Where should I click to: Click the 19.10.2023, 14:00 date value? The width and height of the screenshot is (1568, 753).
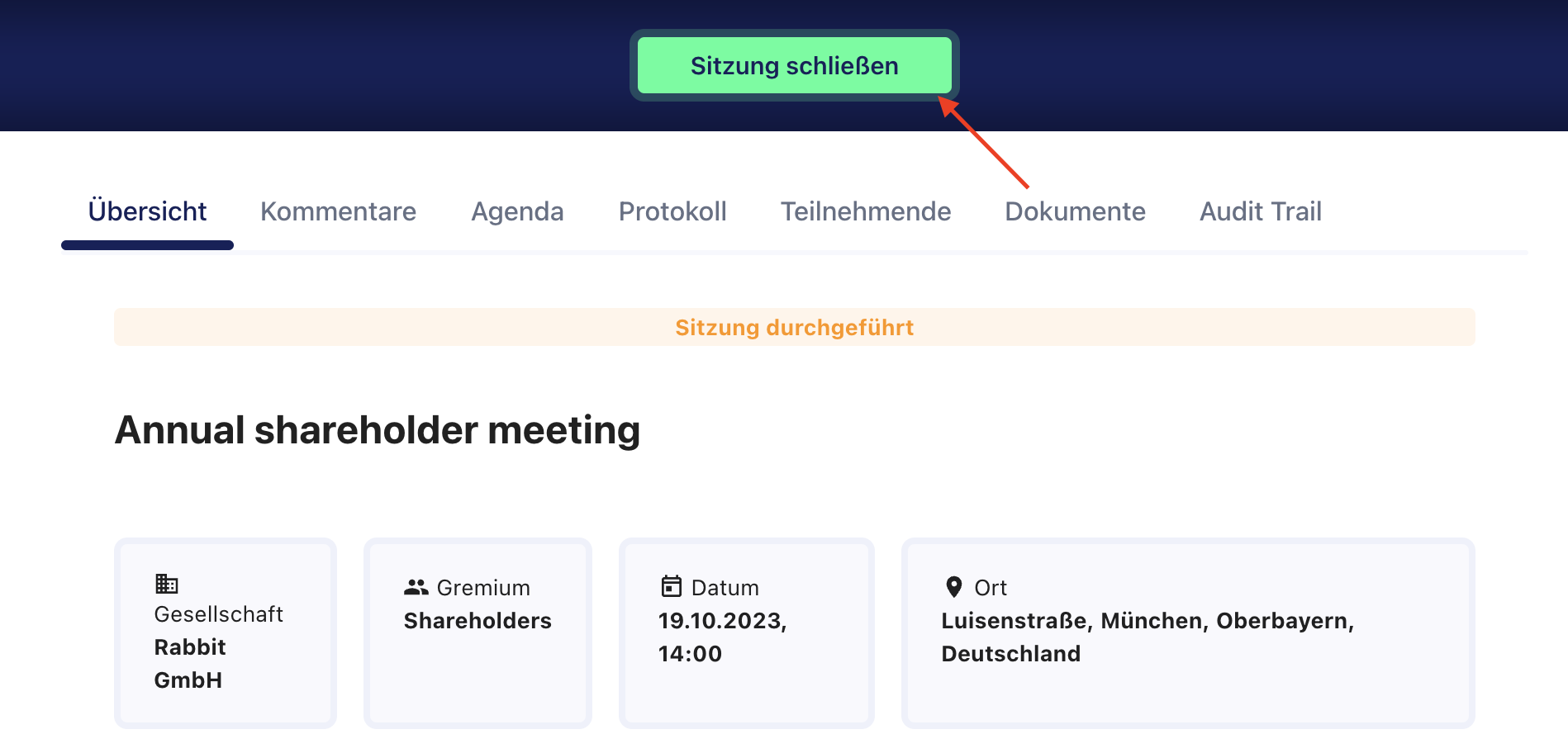pyautogui.click(x=723, y=637)
